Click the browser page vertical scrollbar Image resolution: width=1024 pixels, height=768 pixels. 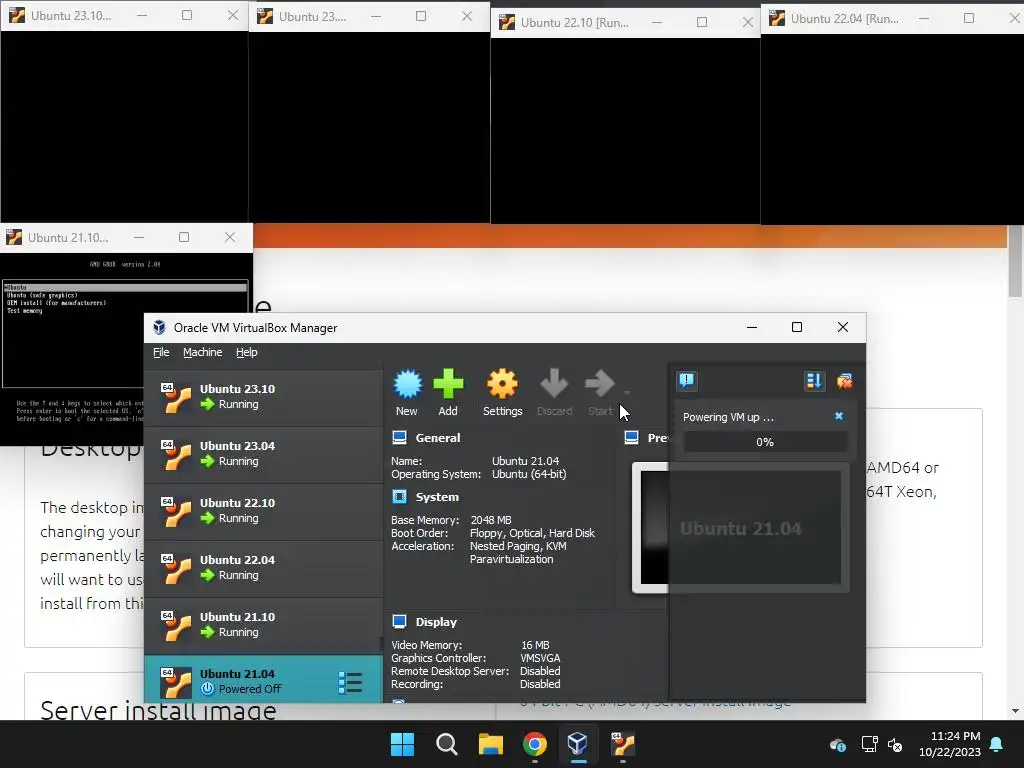pos(1015,261)
